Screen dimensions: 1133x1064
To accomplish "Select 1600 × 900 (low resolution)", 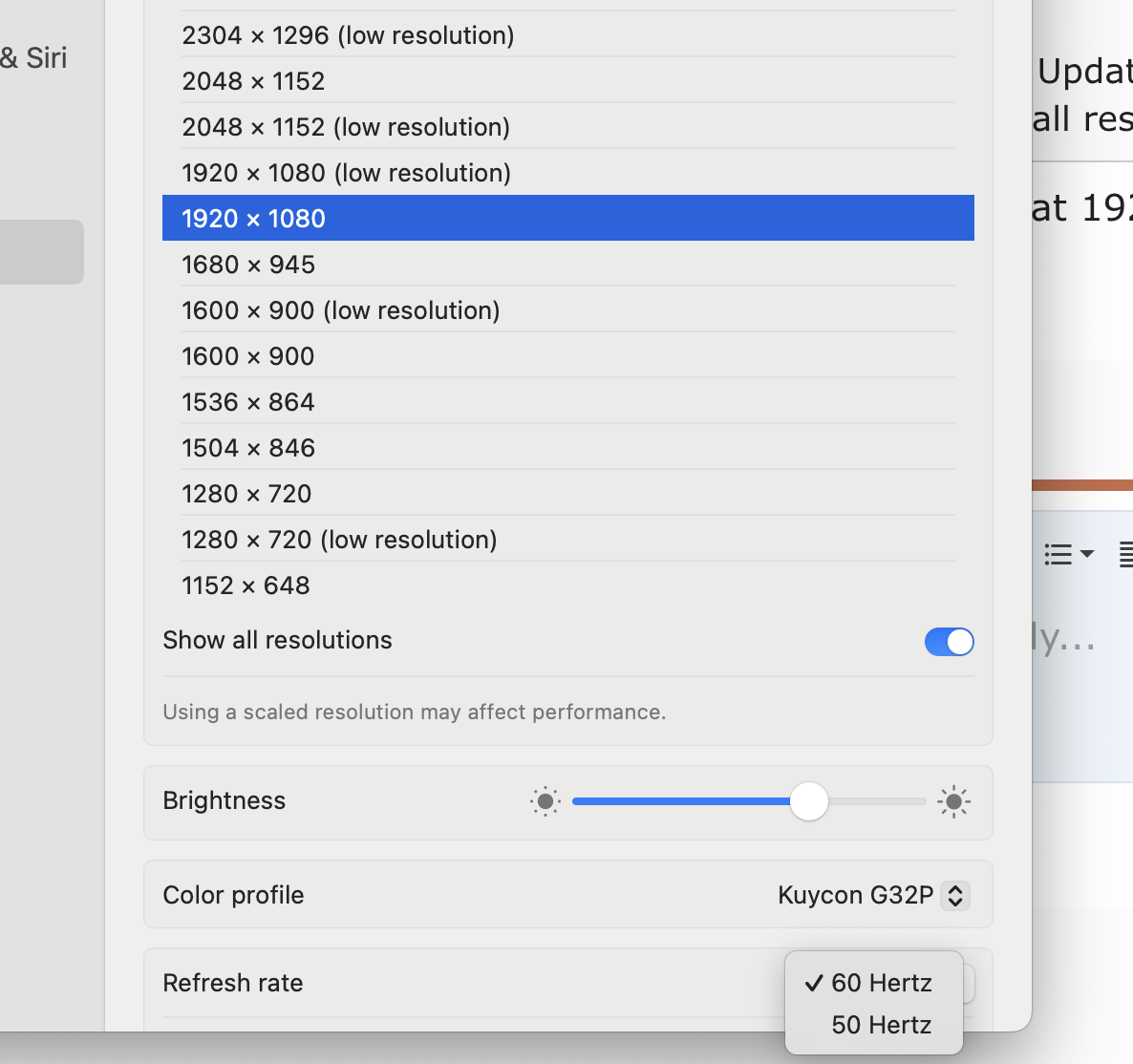I will tap(567, 310).
